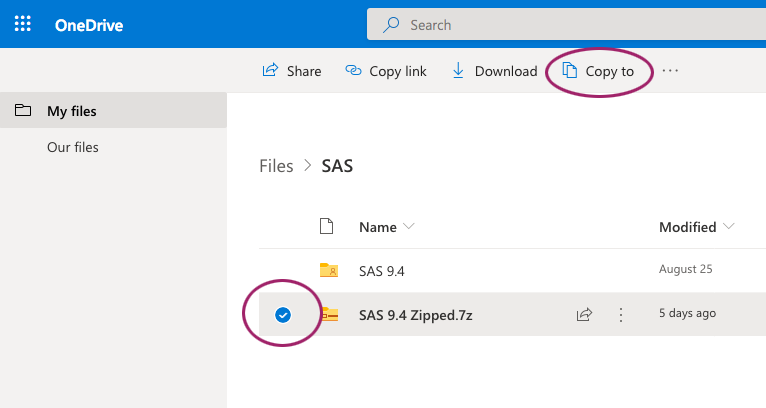Expand the Modified column sort dropdown
The height and width of the screenshot is (408, 766).
point(727,227)
